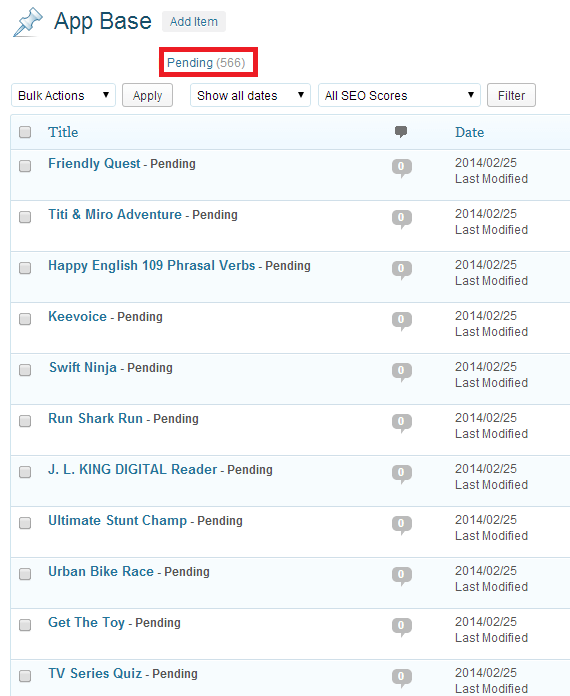Expand the All SEO Scores dropdown
Screen dimensions: 570x696
click(x=399, y=95)
